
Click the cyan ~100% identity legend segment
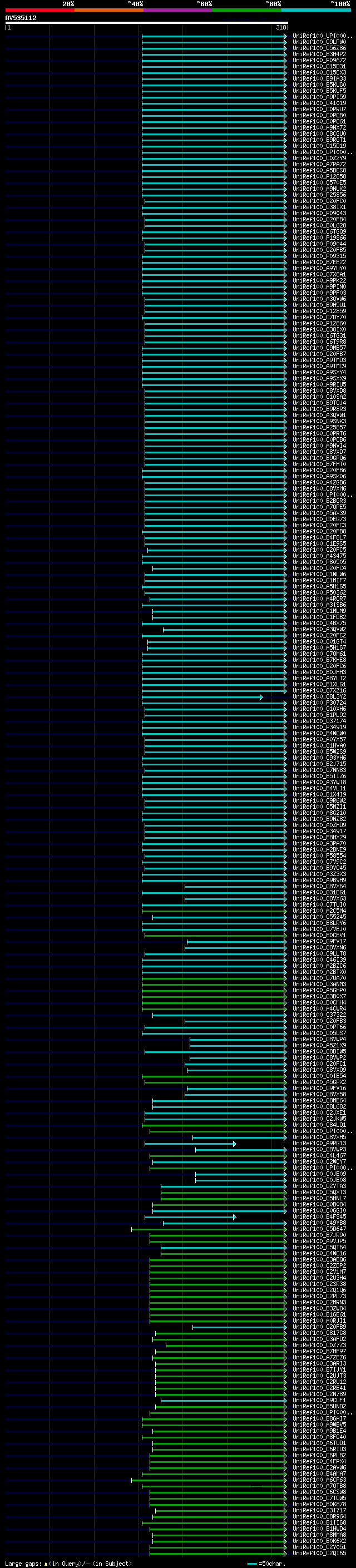[x=316, y=10]
